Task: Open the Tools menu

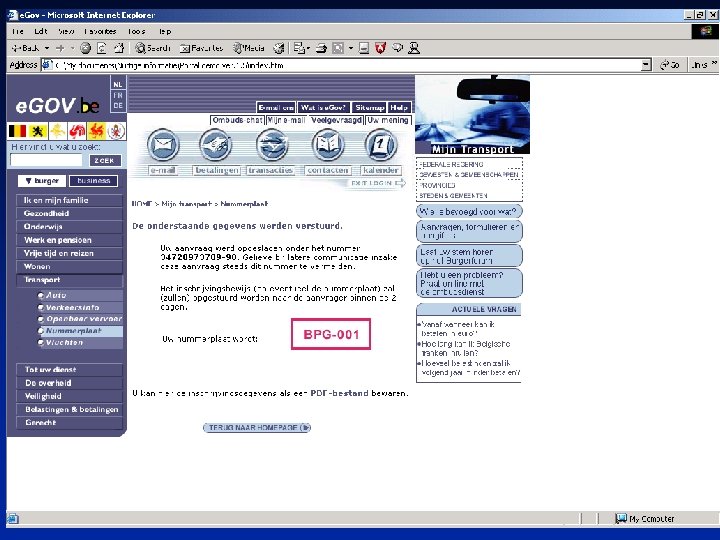Action: click(136, 32)
